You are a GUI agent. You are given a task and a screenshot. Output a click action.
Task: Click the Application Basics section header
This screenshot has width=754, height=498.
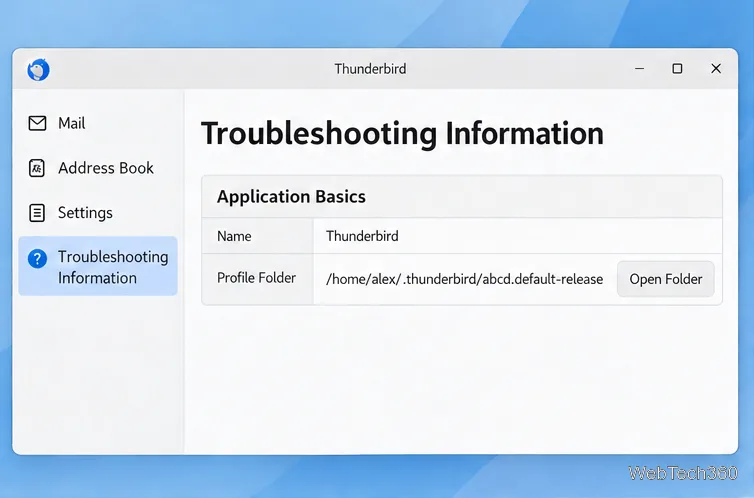click(x=291, y=197)
